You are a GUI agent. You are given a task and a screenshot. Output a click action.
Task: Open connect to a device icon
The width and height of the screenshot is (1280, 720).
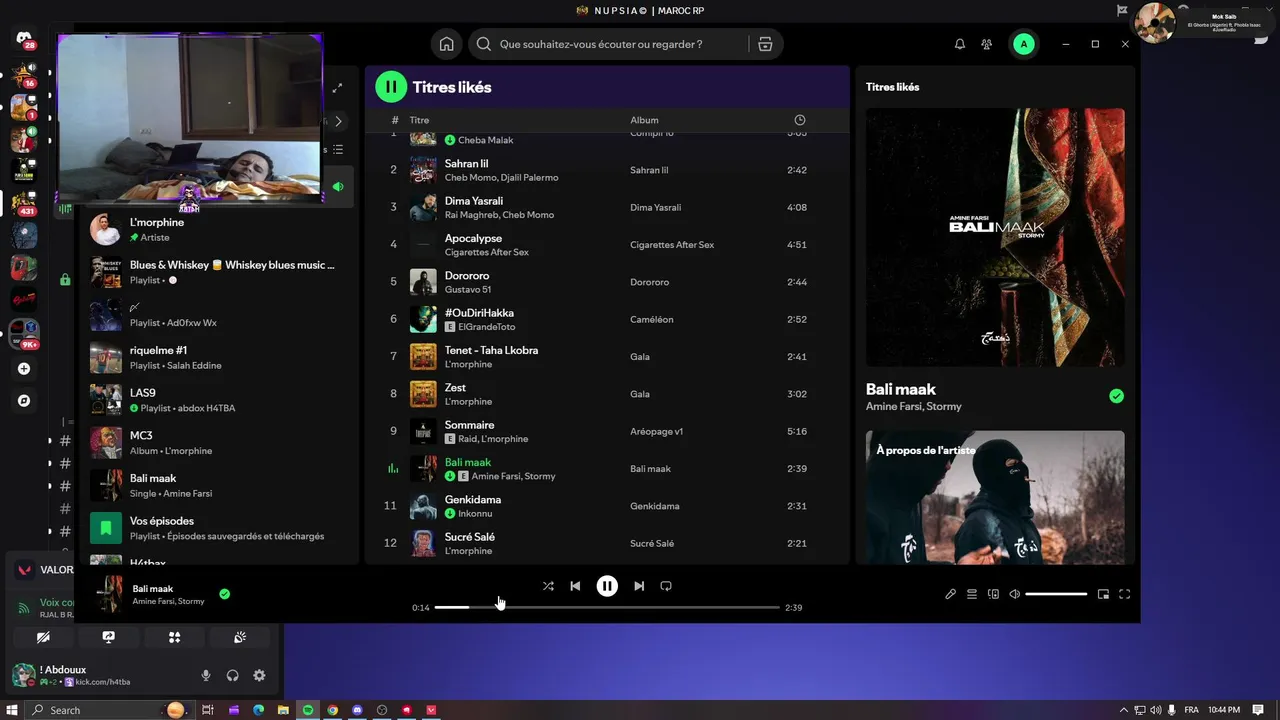[993, 594]
